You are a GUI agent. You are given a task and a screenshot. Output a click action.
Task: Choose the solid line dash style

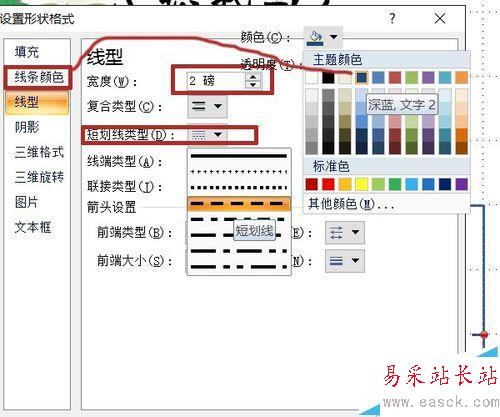[239, 156]
